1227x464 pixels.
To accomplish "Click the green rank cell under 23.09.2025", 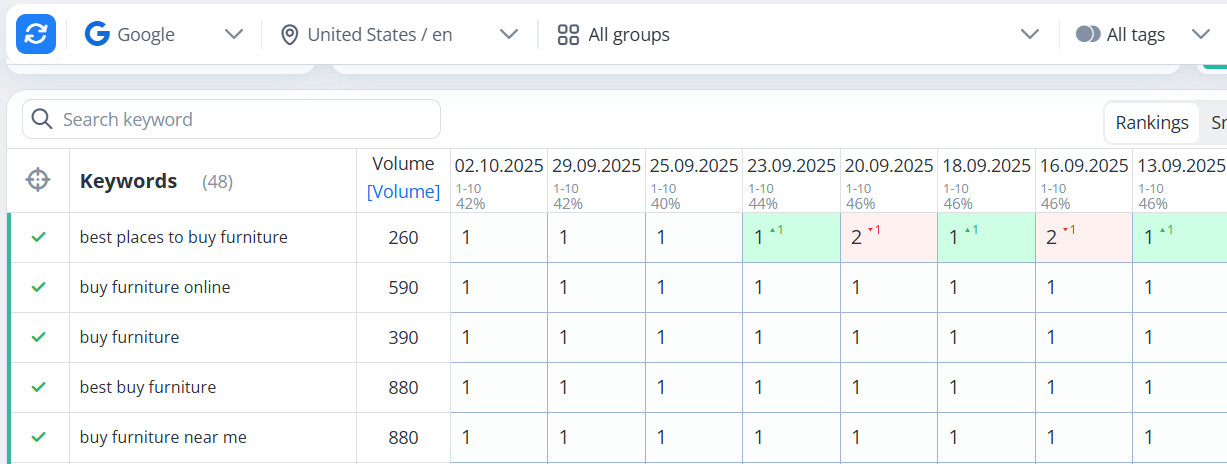I will 791,237.
